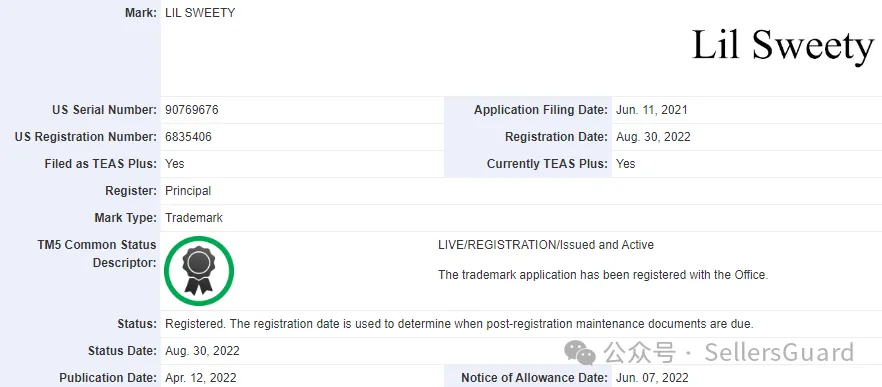The width and height of the screenshot is (882, 387).
Task: Click the trademark application registered sentence
Action: (603, 275)
